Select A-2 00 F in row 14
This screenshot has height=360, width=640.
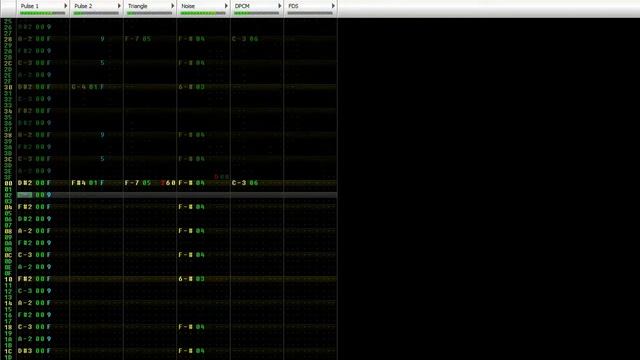pos(34,303)
